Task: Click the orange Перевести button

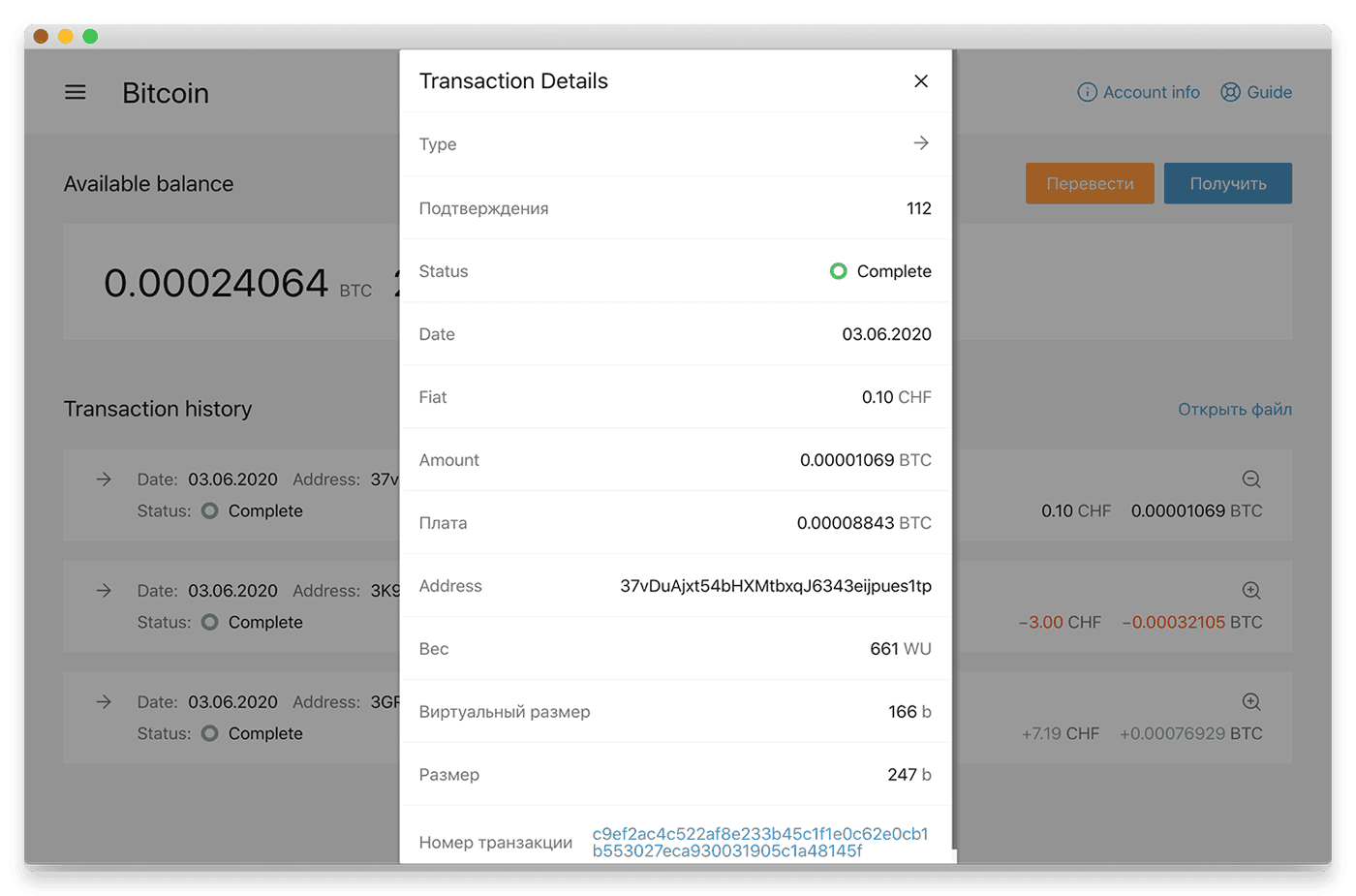Action: [x=1090, y=183]
